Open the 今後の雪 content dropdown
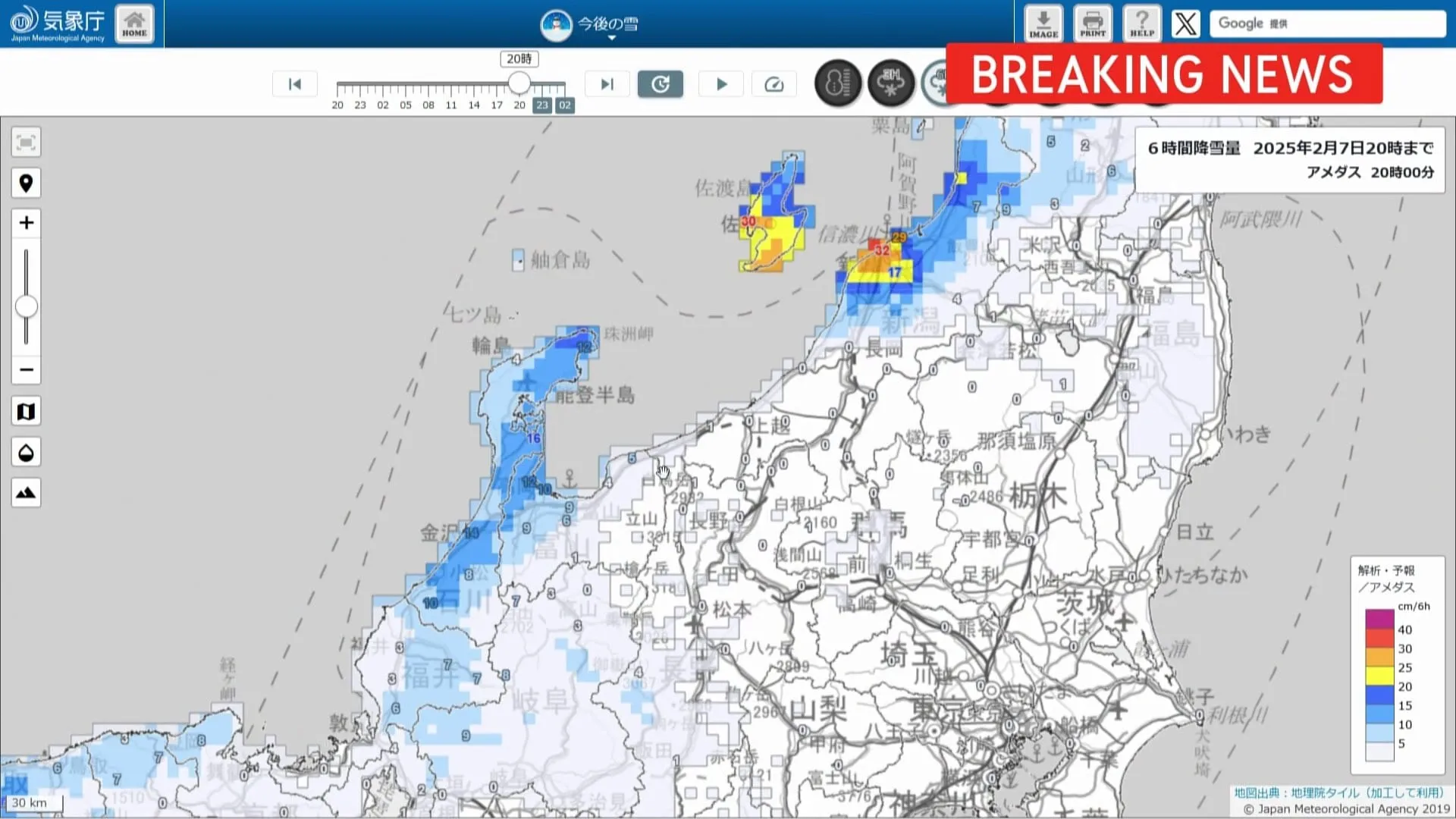This screenshot has width=1456, height=819. [x=589, y=25]
